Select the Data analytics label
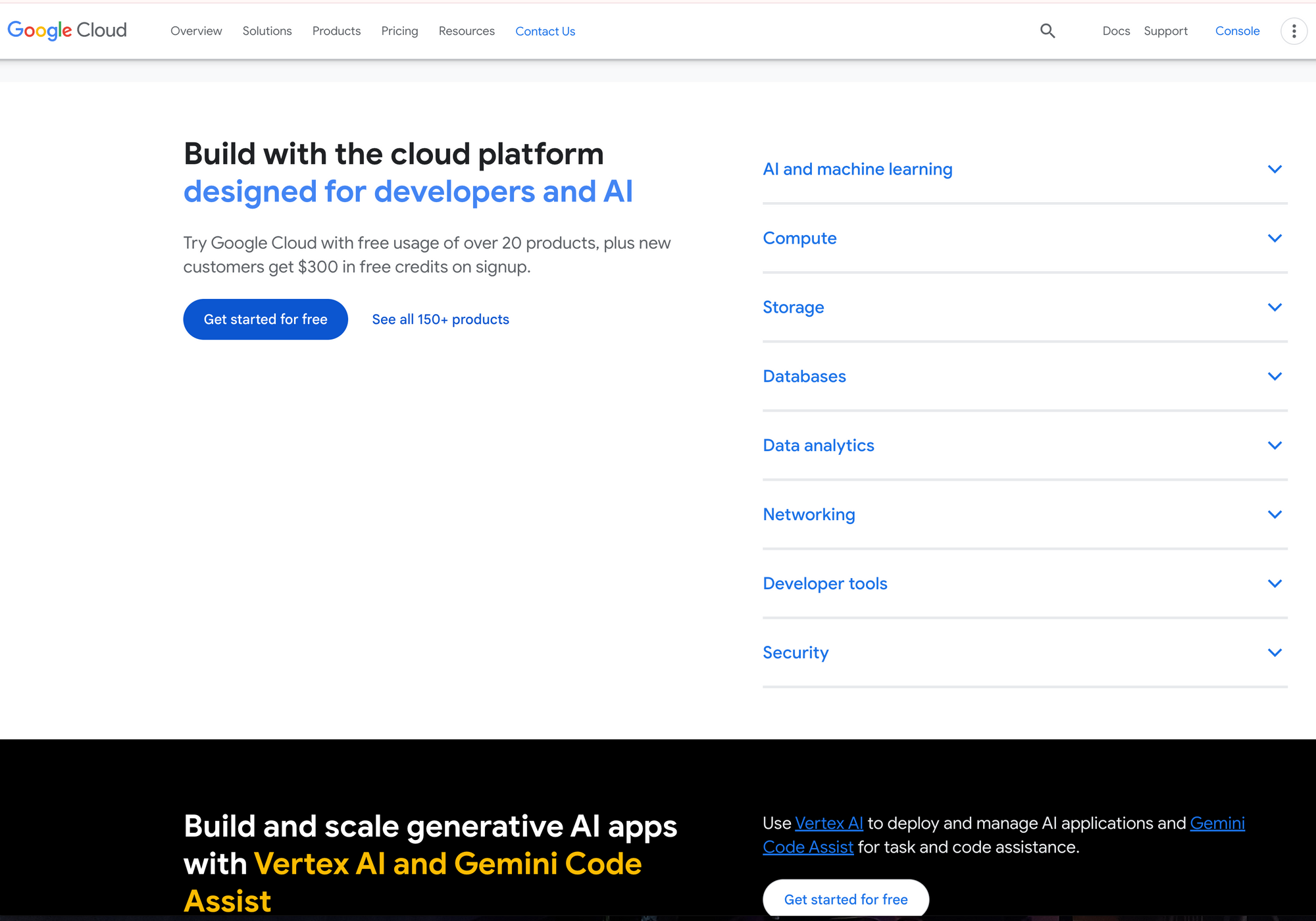1316x921 pixels. 818,446
